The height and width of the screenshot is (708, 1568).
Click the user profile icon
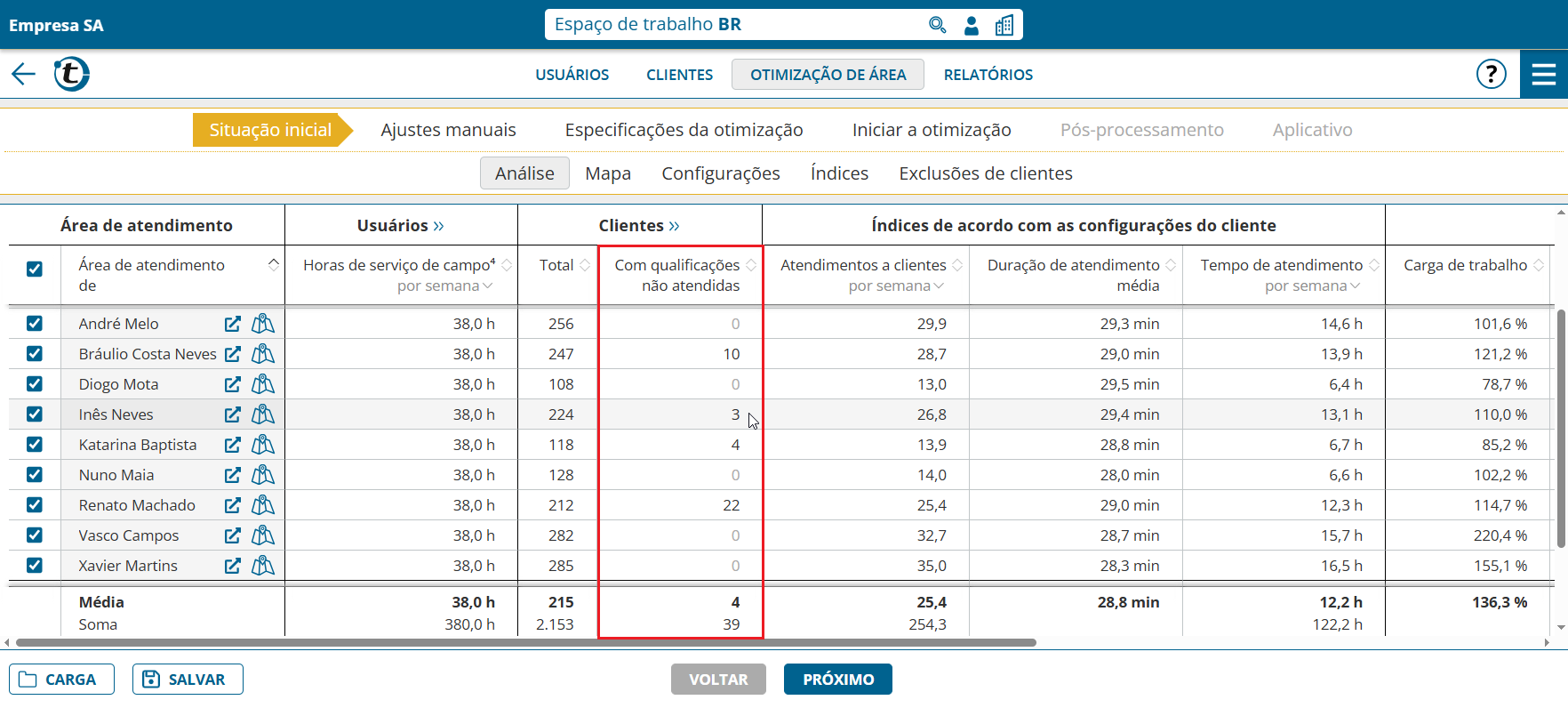point(972,25)
